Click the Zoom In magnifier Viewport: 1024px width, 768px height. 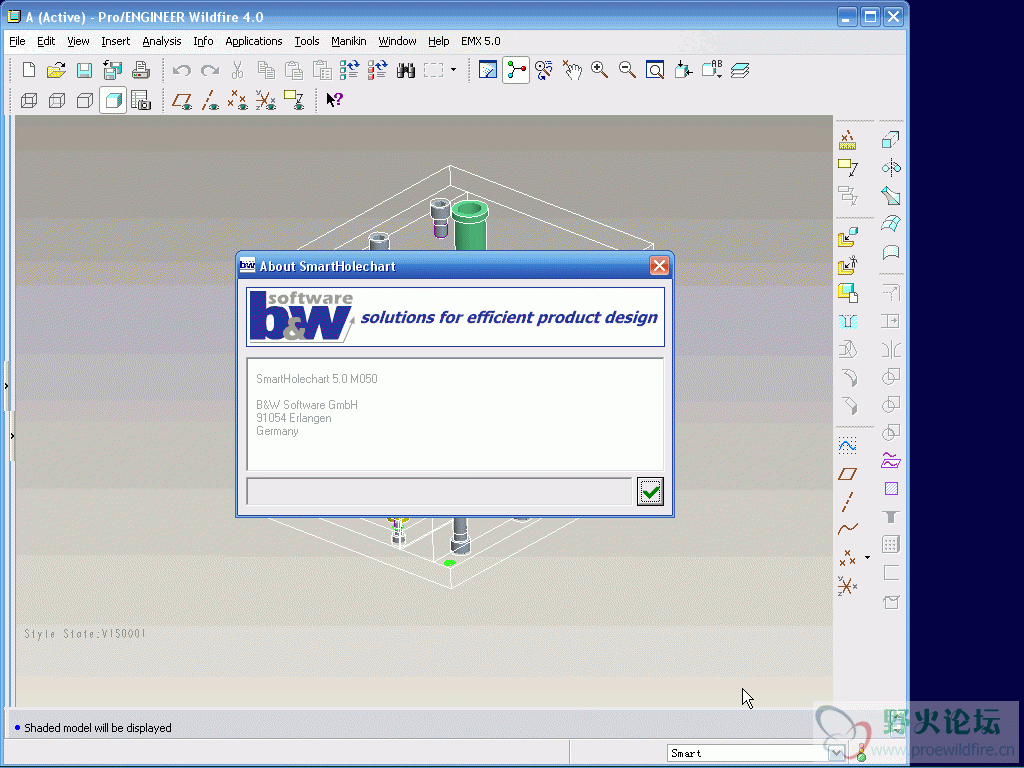click(x=600, y=70)
